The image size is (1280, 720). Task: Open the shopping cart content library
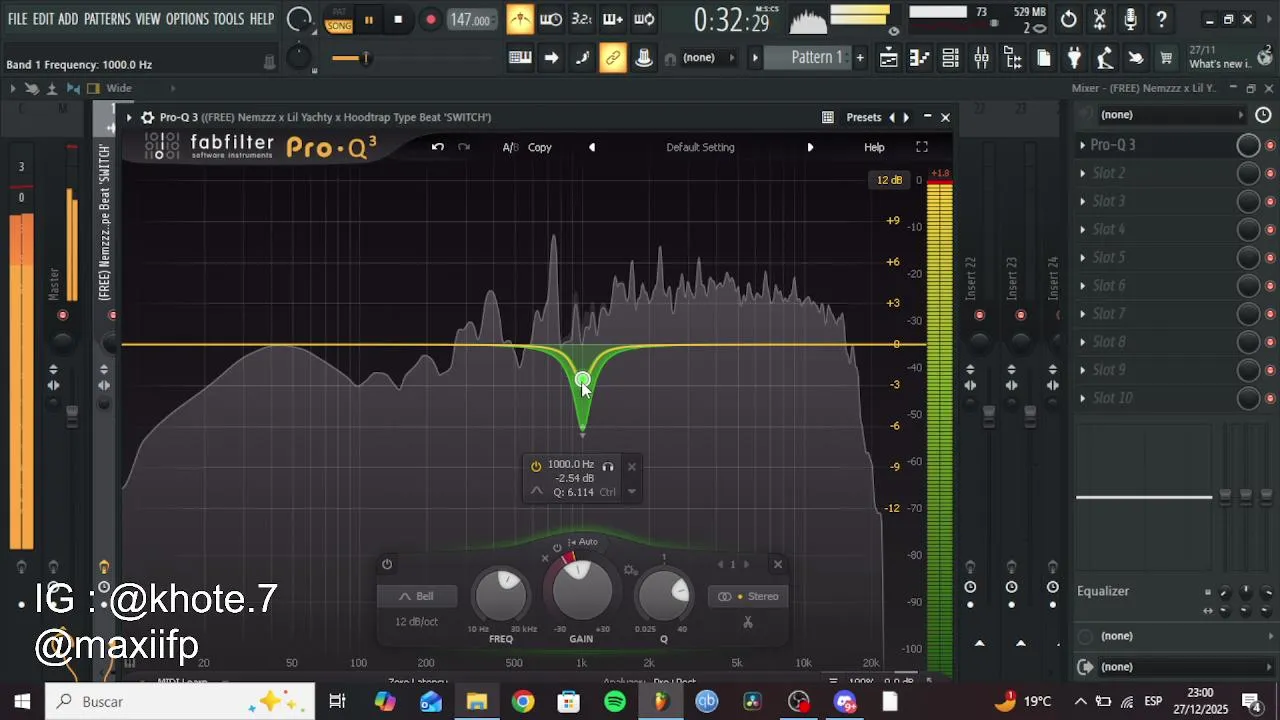tap(1166, 58)
